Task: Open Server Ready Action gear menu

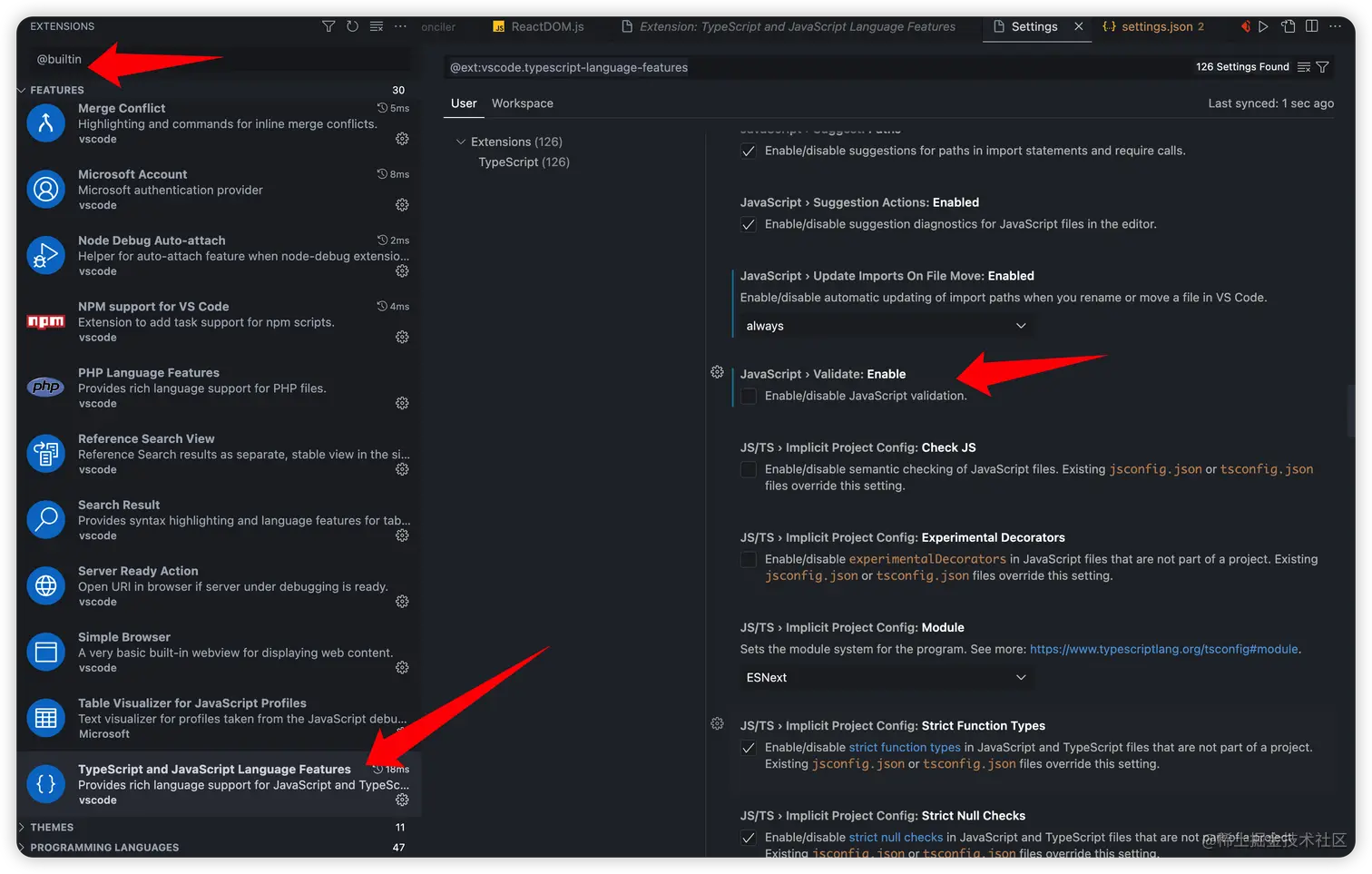Action: [x=402, y=602]
